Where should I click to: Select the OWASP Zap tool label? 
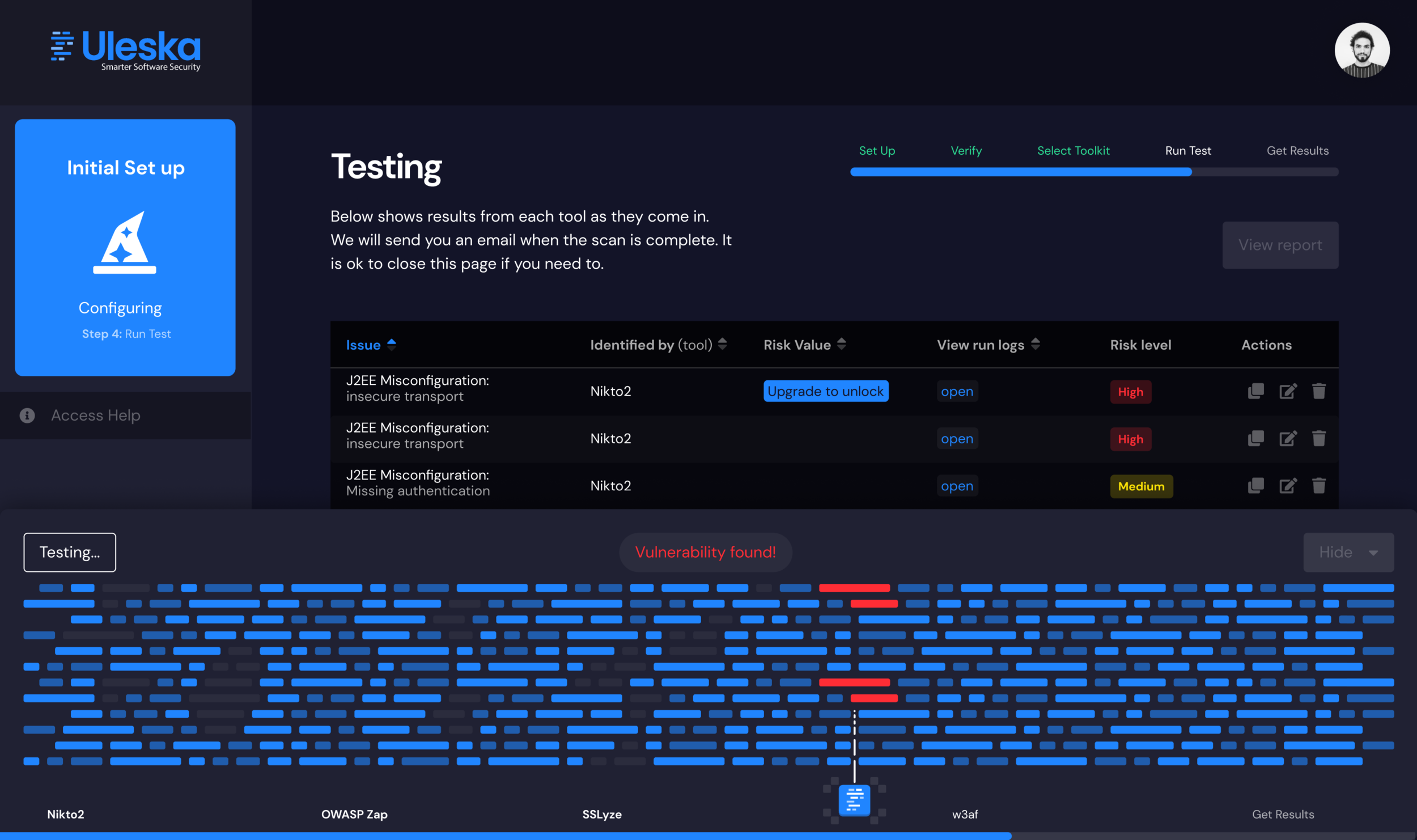354,814
